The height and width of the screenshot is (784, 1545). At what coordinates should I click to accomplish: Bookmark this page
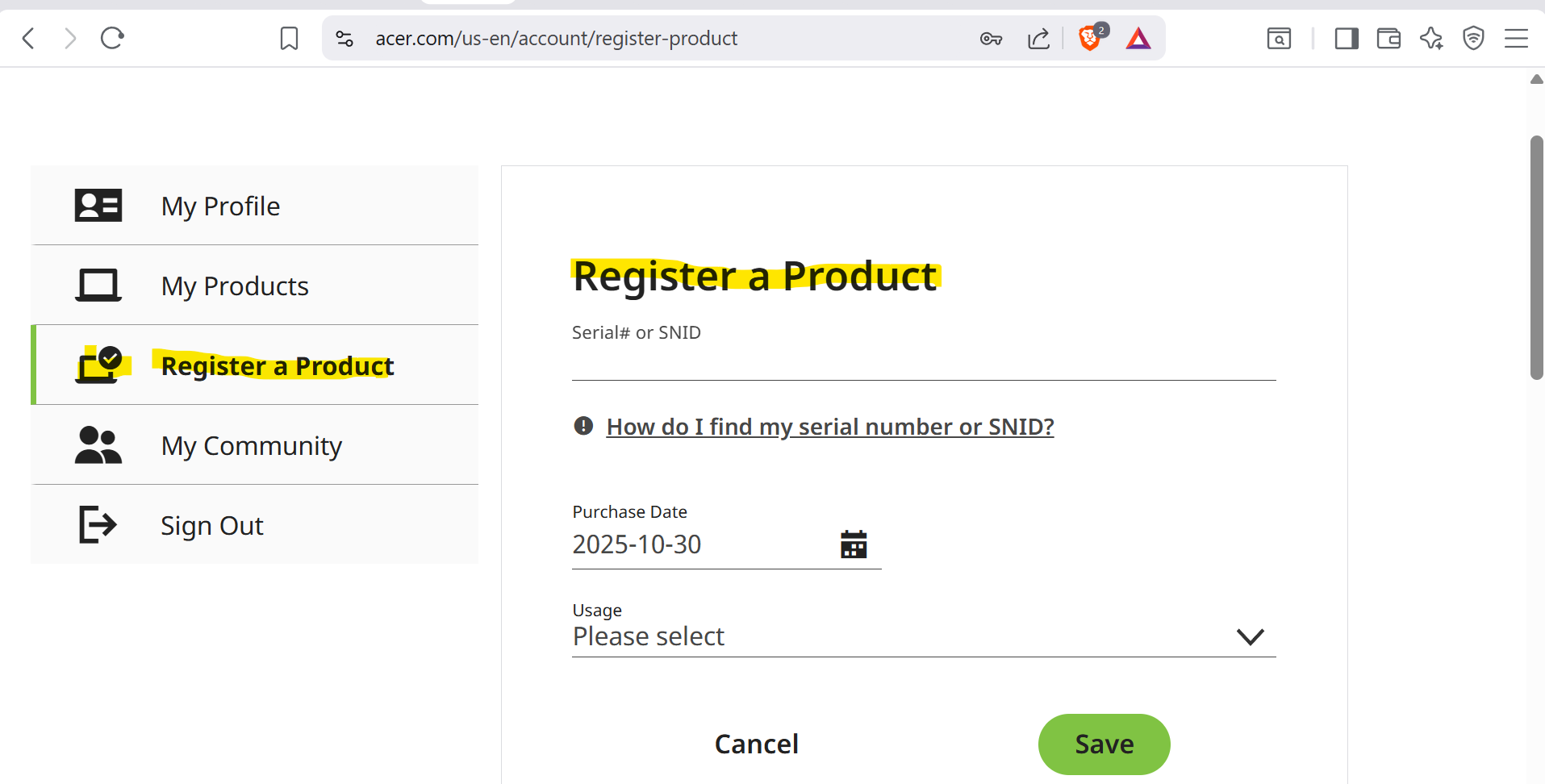coord(289,38)
